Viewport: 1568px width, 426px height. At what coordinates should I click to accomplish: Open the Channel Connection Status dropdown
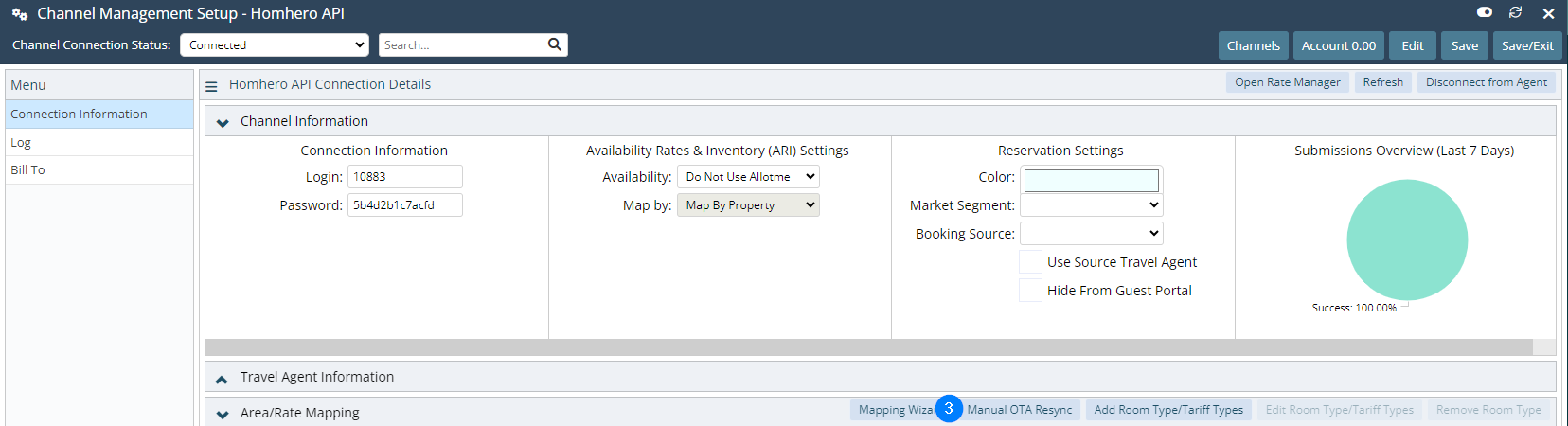pyautogui.click(x=274, y=44)
